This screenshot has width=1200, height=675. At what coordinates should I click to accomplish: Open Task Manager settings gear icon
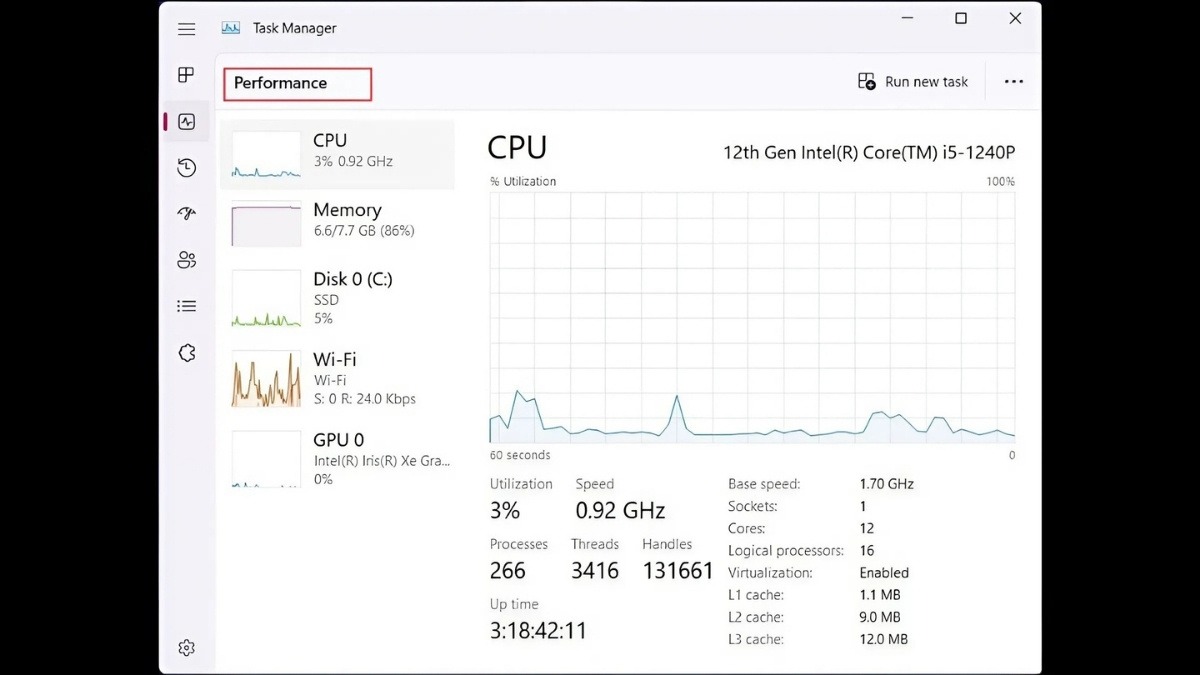[186, 648]
